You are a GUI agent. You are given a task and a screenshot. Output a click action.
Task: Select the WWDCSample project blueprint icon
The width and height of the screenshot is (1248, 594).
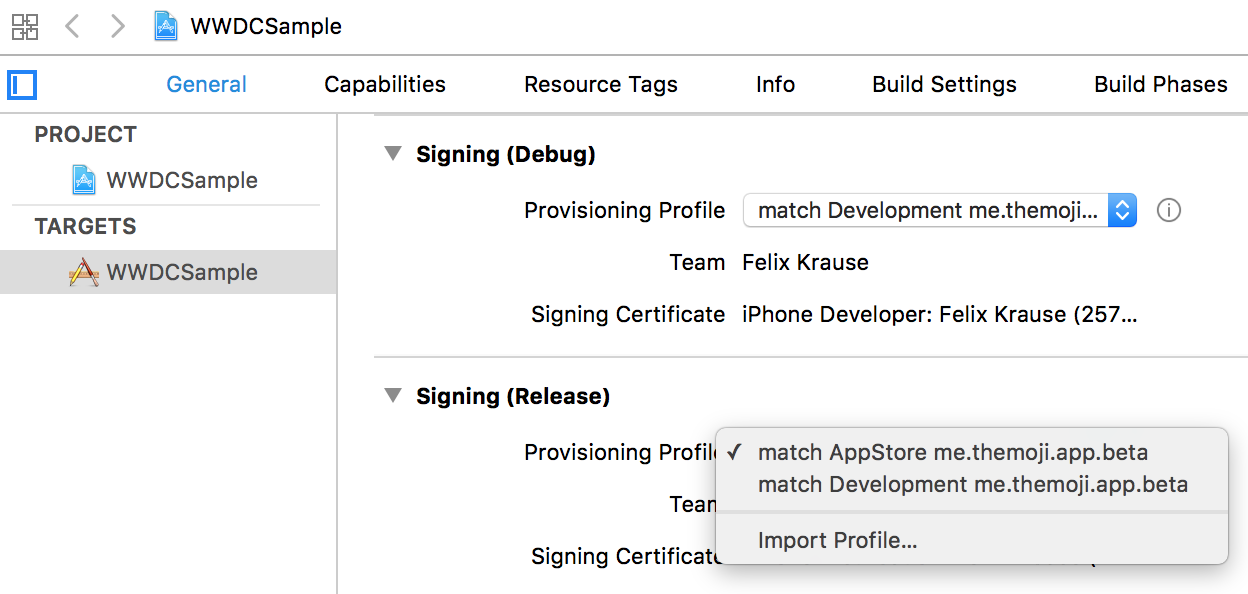[x=84, y=180]
